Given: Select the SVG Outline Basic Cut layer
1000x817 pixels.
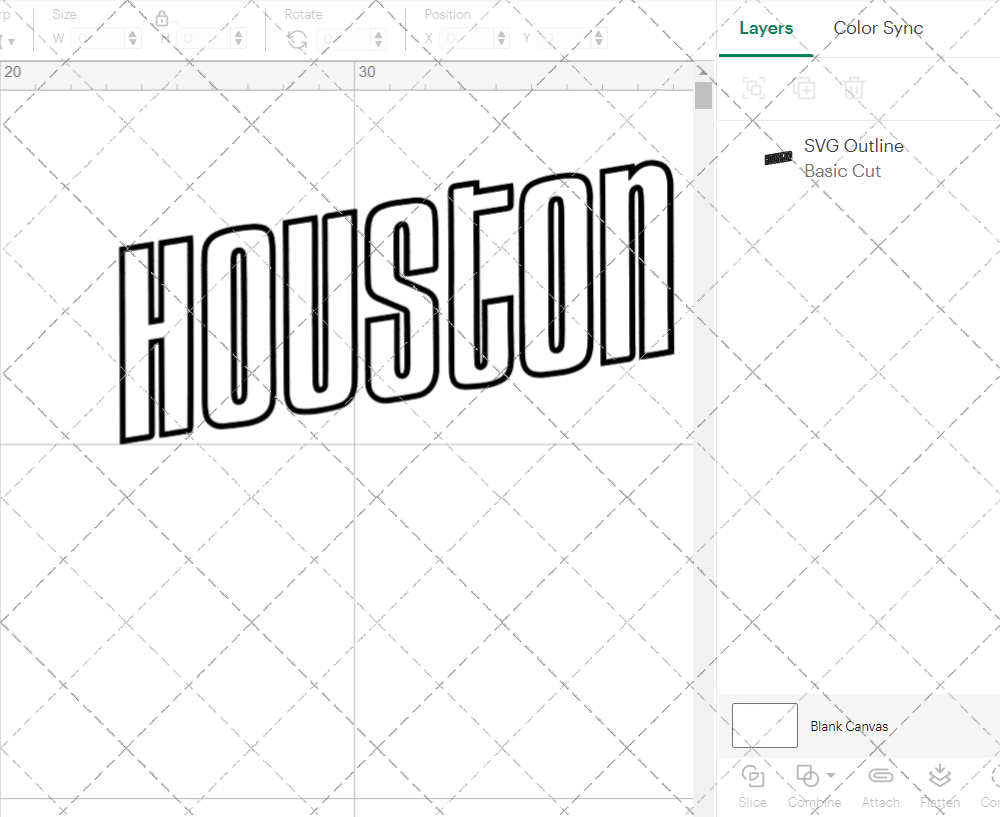Looking at the screenshot, I should pos(855,158).
